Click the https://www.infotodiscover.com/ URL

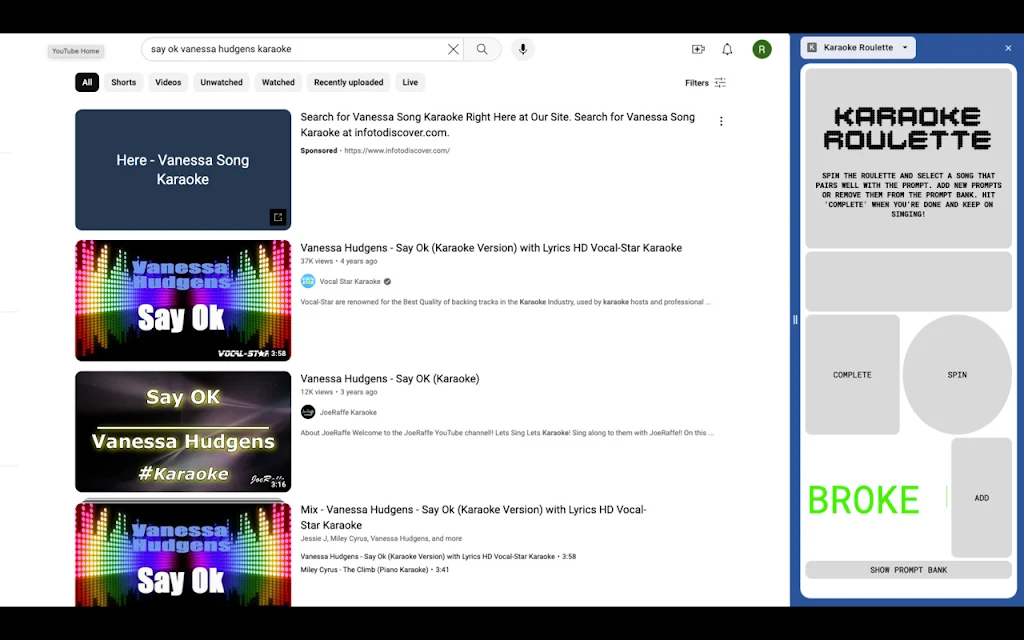click(x=397, y=150)
